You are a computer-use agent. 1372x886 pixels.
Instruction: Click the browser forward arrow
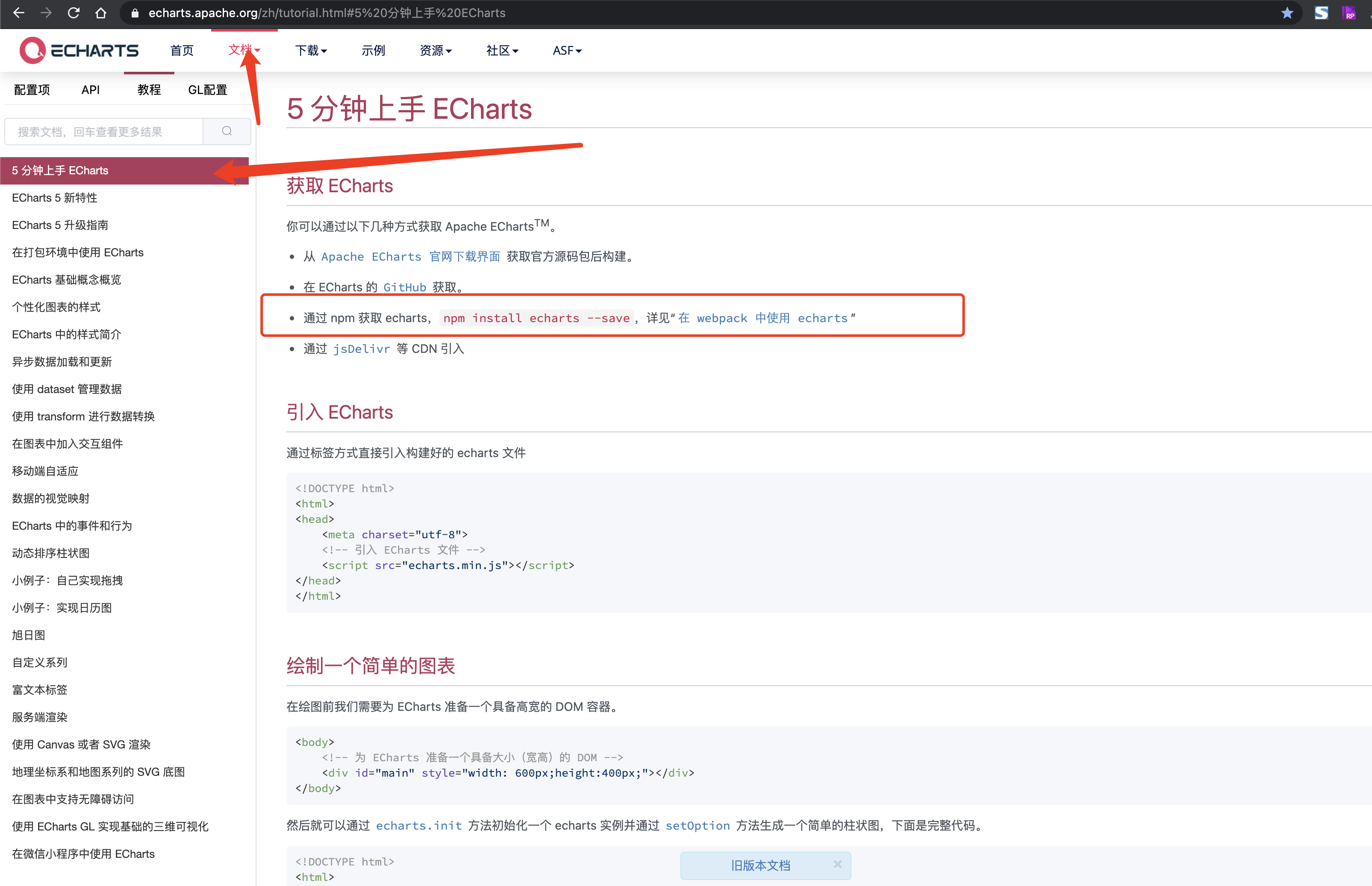click(46, 13)
